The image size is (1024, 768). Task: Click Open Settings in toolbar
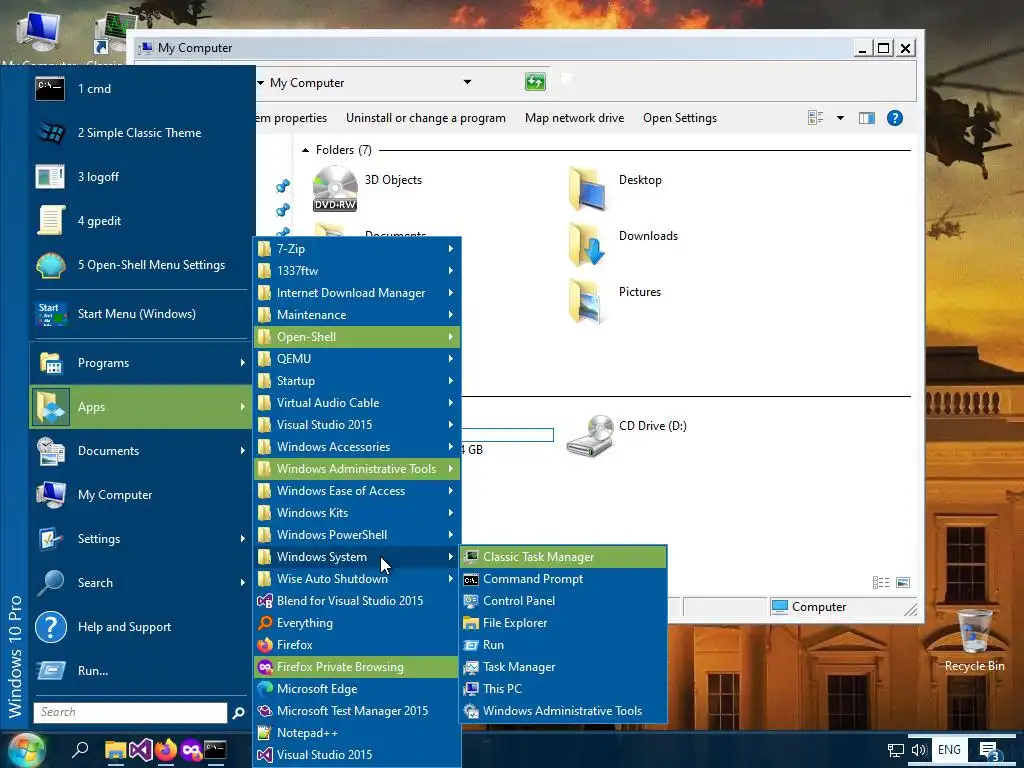point(680,118)
